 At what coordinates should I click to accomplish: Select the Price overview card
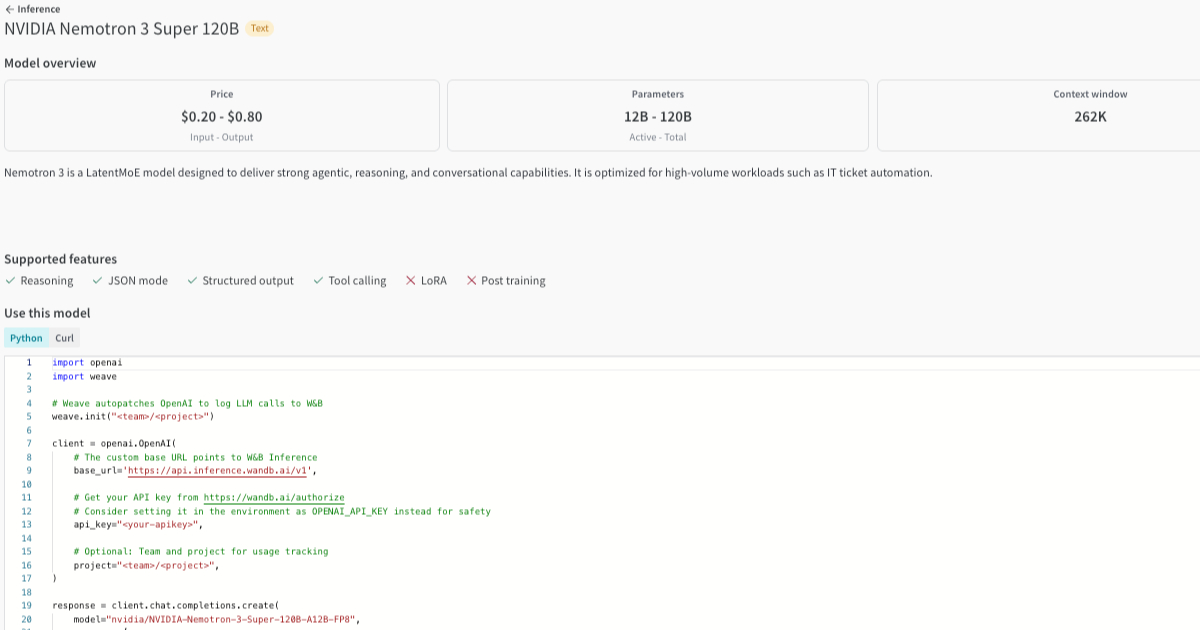pos(222,115)
